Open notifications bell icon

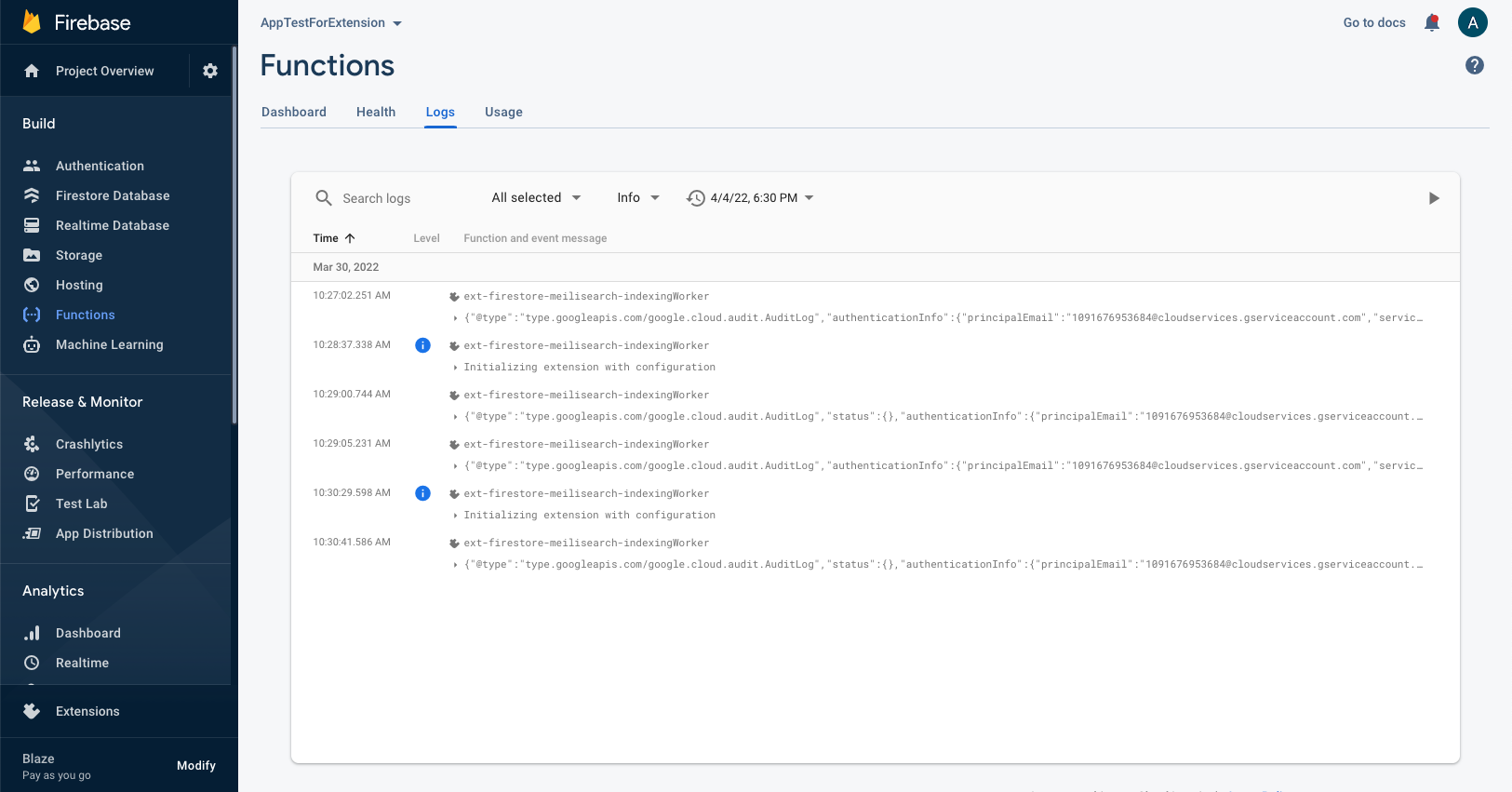[1432, 22]
